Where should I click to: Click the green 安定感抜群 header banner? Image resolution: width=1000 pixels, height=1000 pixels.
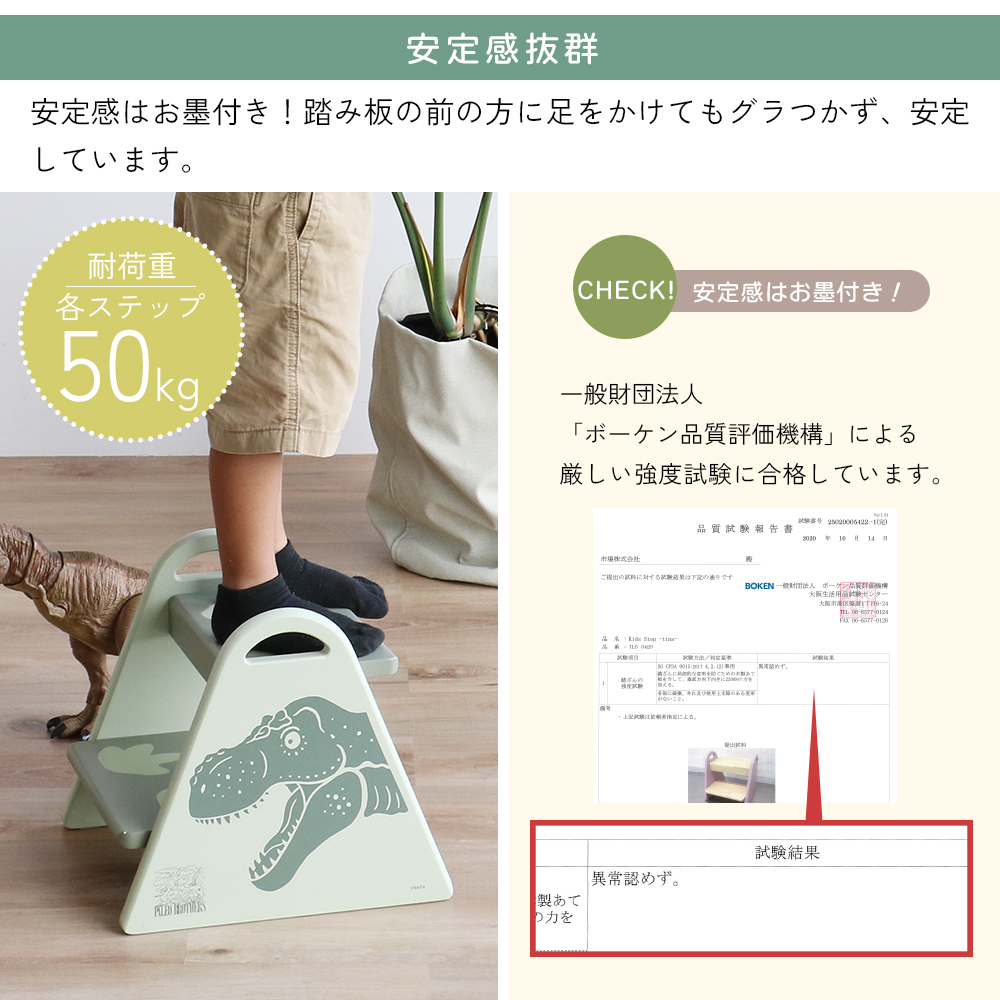click(x=500, y=48)
